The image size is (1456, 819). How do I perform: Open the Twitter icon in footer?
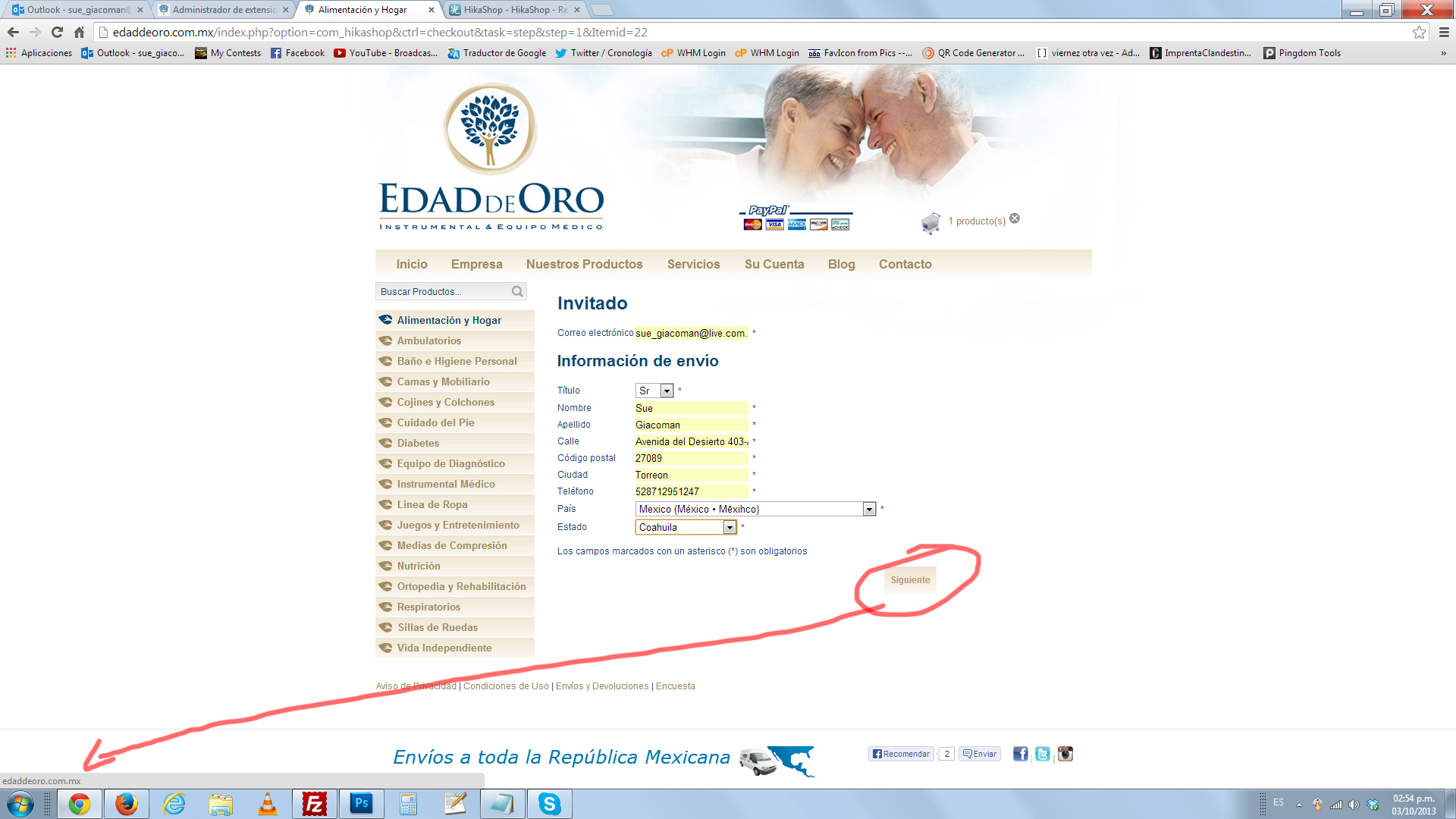point(1043,754)
